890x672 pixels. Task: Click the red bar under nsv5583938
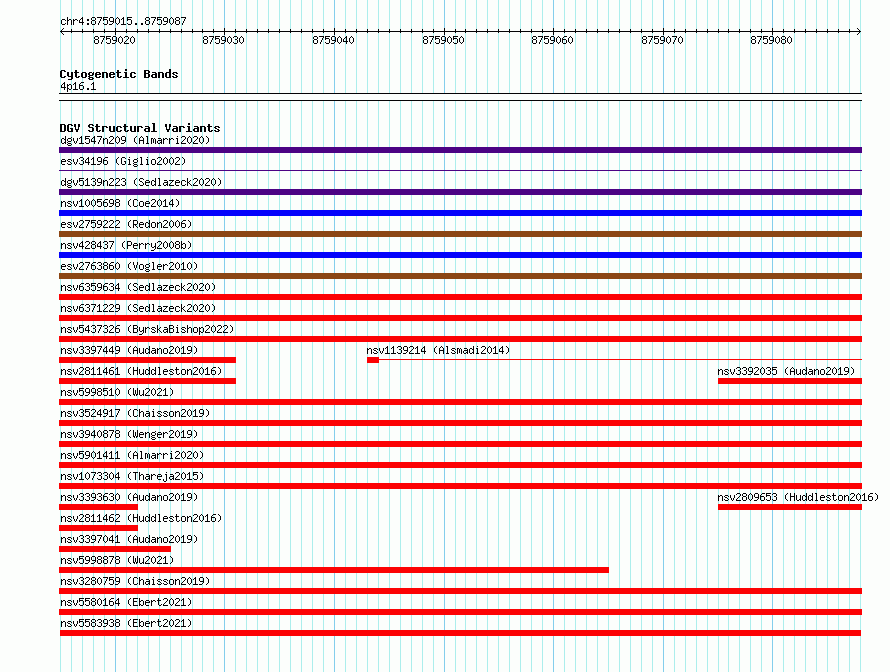point(460,633)
